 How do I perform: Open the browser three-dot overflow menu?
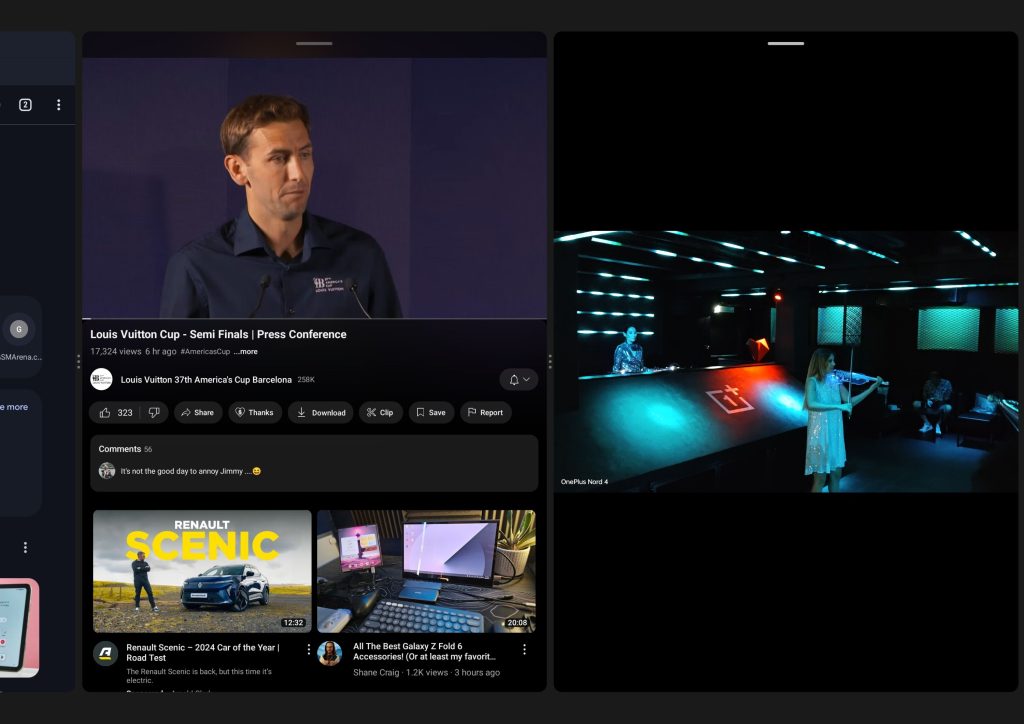[59, 105]
